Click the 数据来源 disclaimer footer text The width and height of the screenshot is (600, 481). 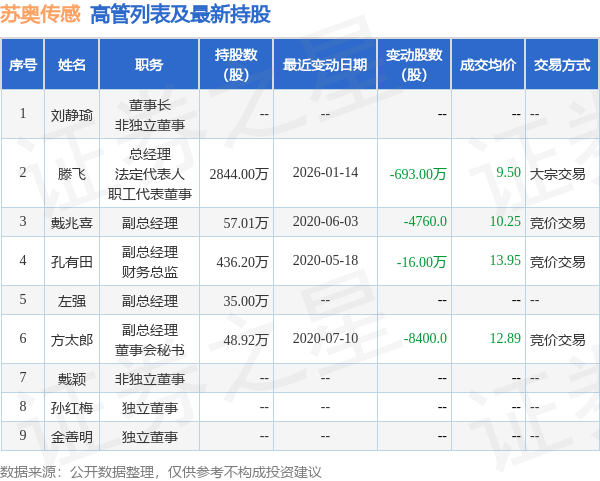(x=161, y=472)
